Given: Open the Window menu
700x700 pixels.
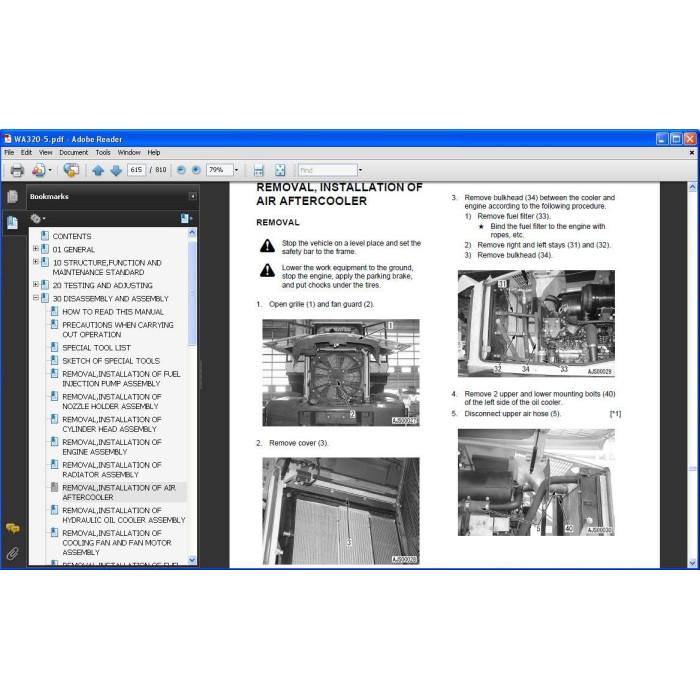Looking at the screenshot, I should point(129,152).
